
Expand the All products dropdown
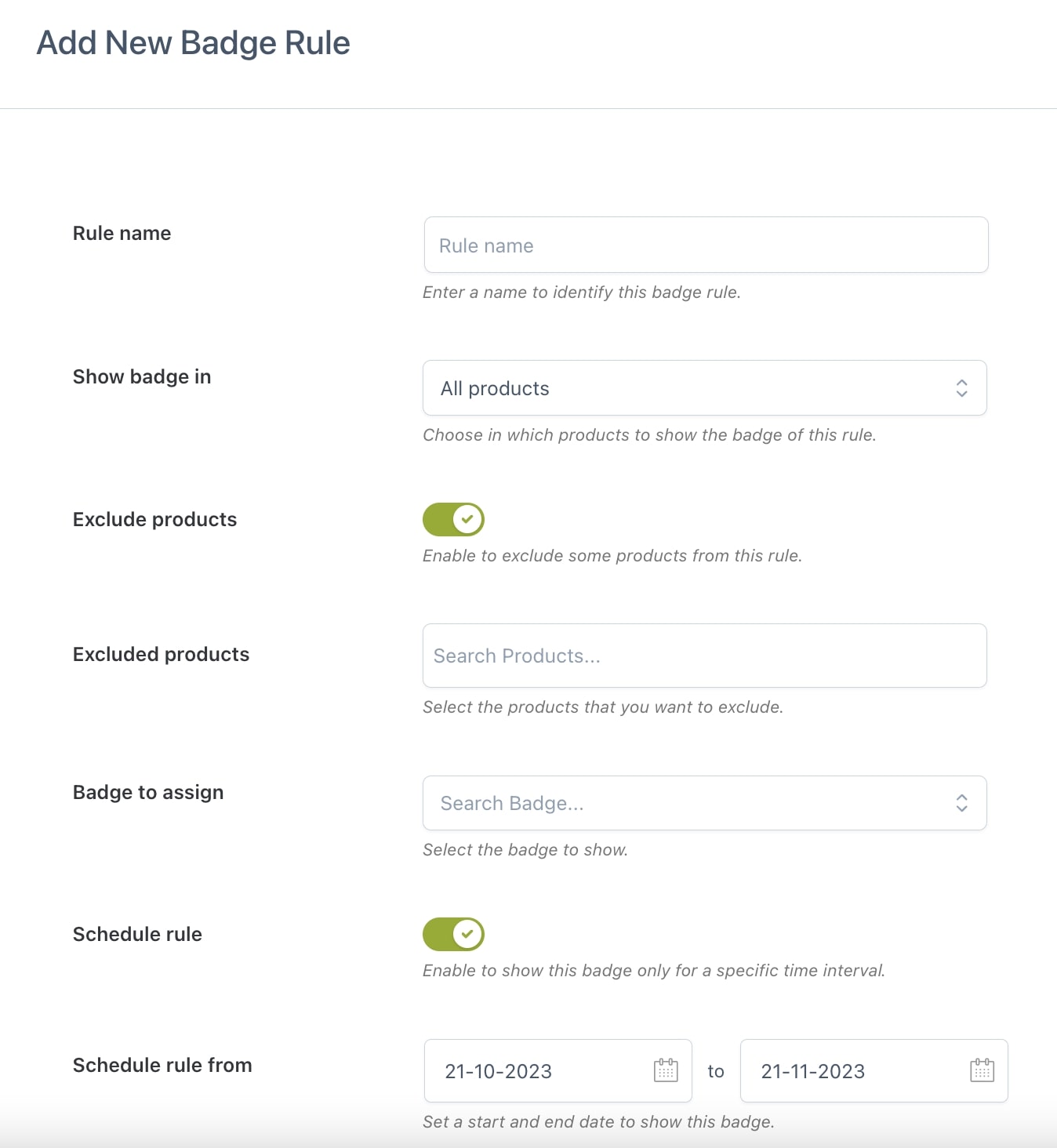705,388
